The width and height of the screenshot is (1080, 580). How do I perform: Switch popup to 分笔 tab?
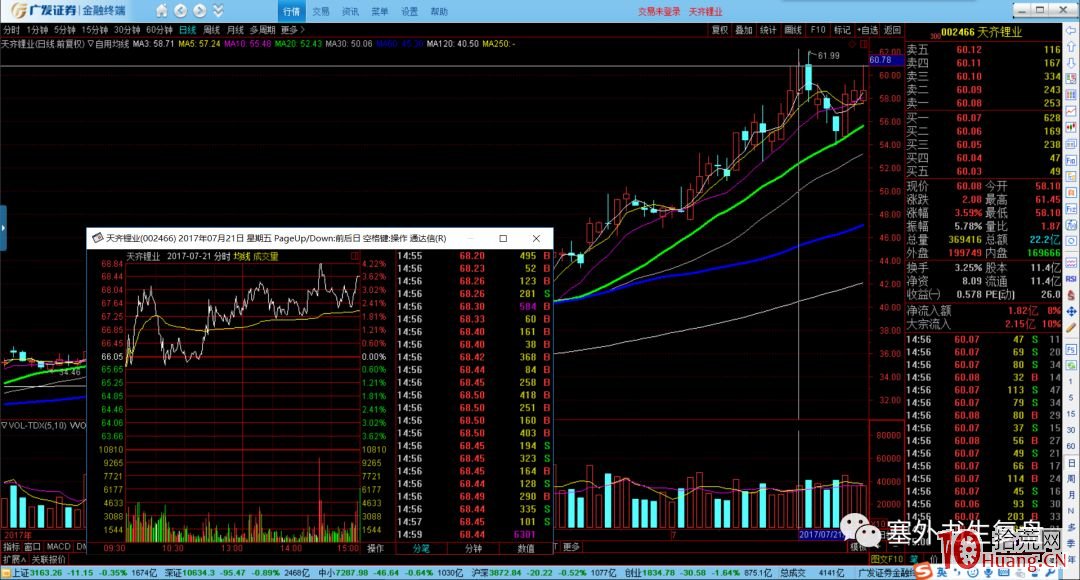point(421,548)
